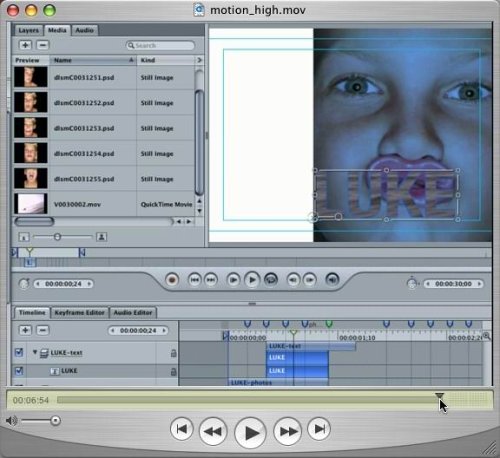
Task: Toggle the LUKE layer checkbox
Action: pyautogui.click(x=19, y=370)
